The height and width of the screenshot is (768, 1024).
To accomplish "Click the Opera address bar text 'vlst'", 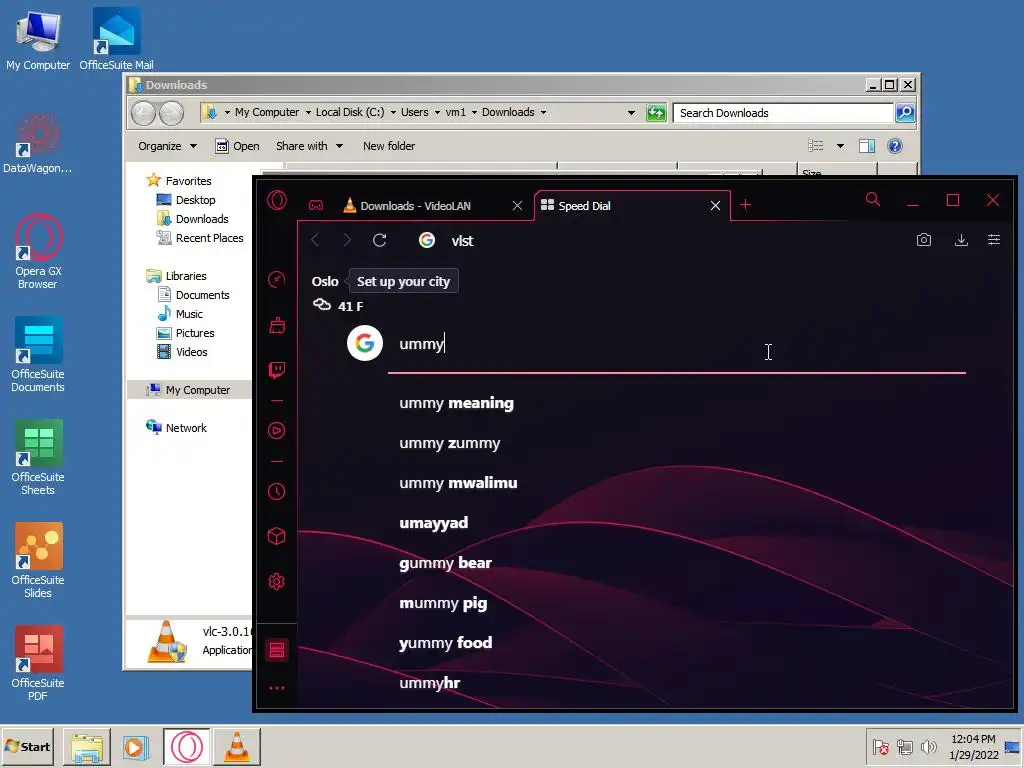I will coord(462,241).
